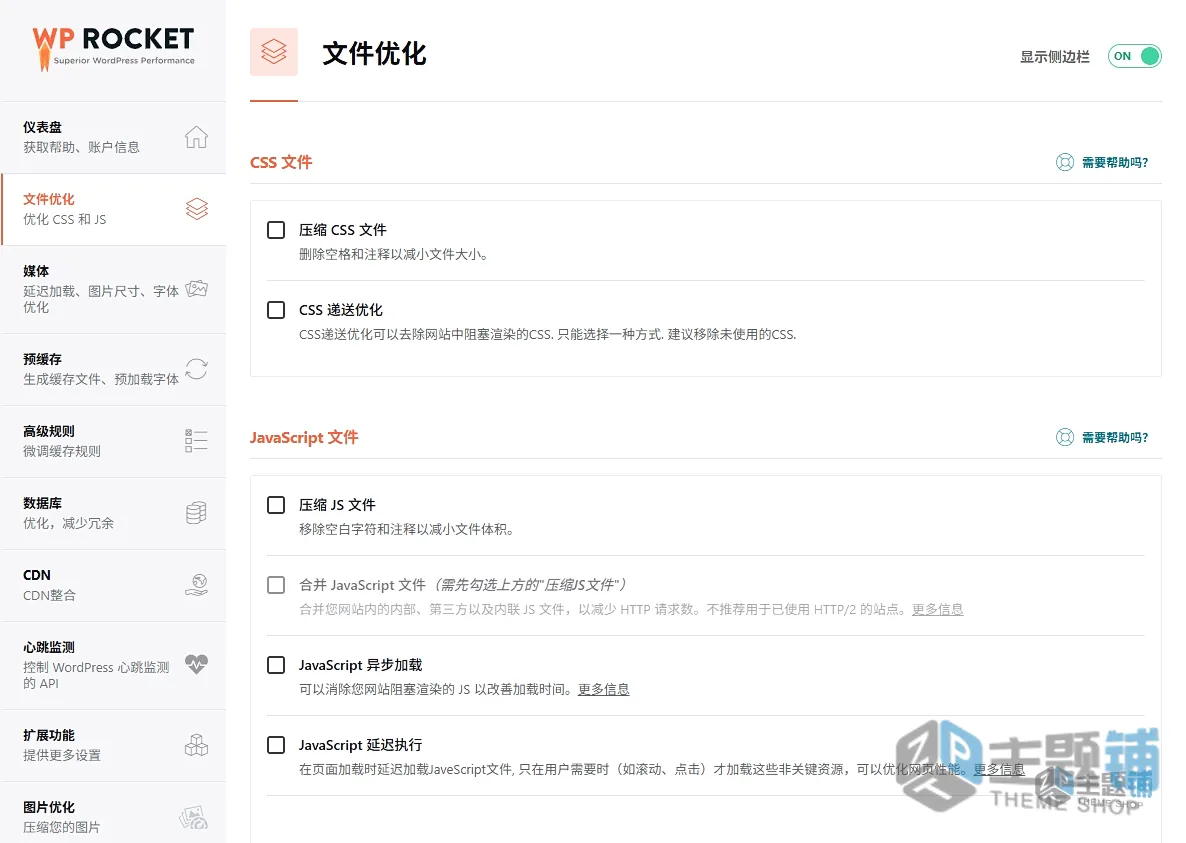Open the 高级规则 settings tab
Image resolution: width=1186 pixels, height=843 pixels.
pyautogui.click(x=113, y=442)
